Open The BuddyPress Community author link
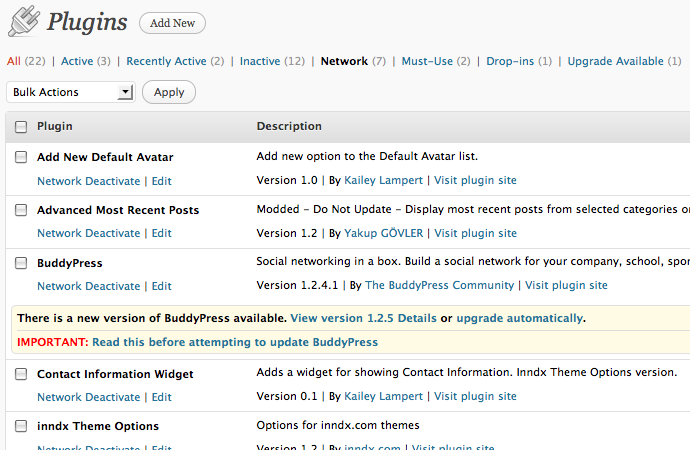The height and width of the screenshot is (450, 690). [439, 285]
